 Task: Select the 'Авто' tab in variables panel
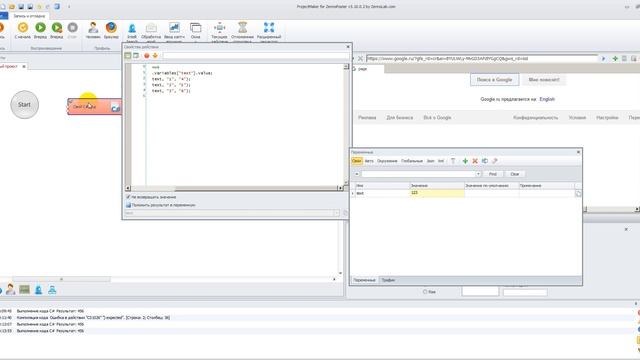coord(369,161)
